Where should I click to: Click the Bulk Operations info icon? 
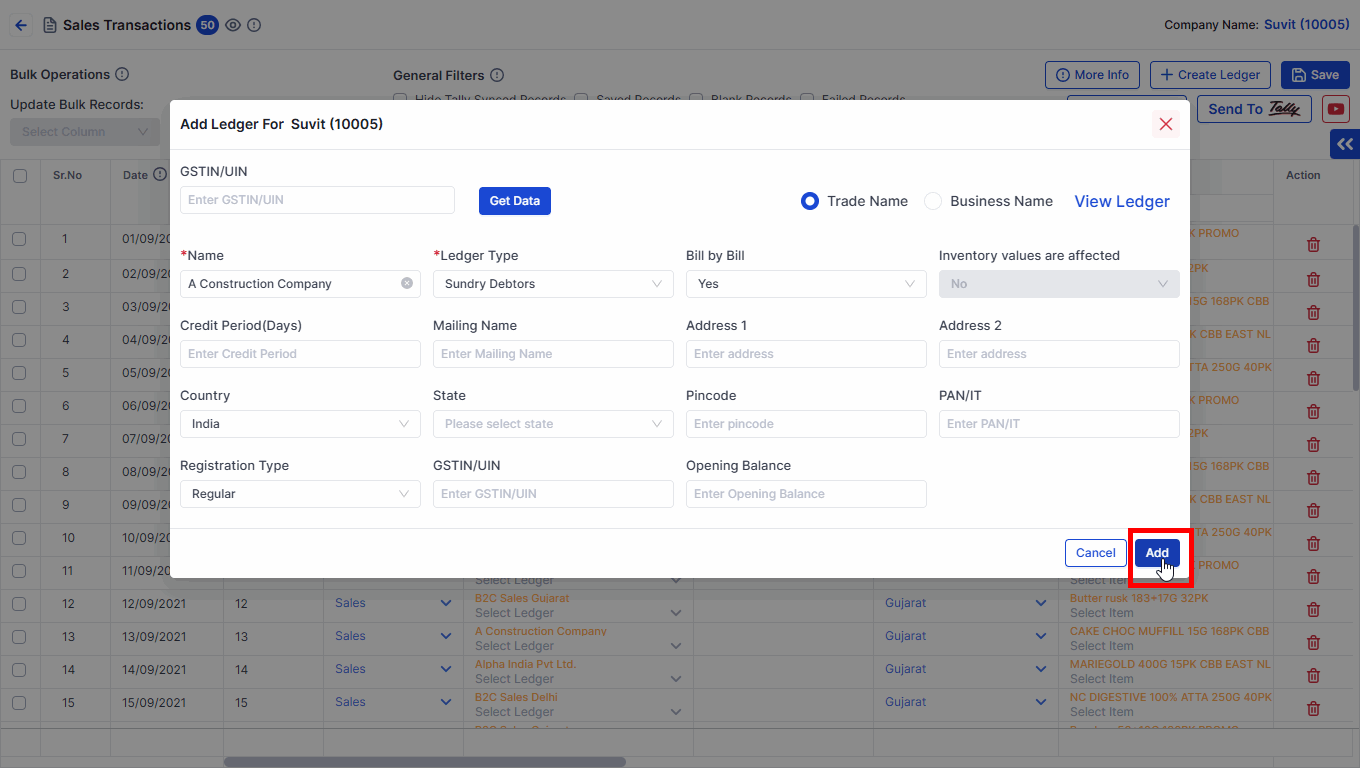pyautogui.click(x=122, y=74)
